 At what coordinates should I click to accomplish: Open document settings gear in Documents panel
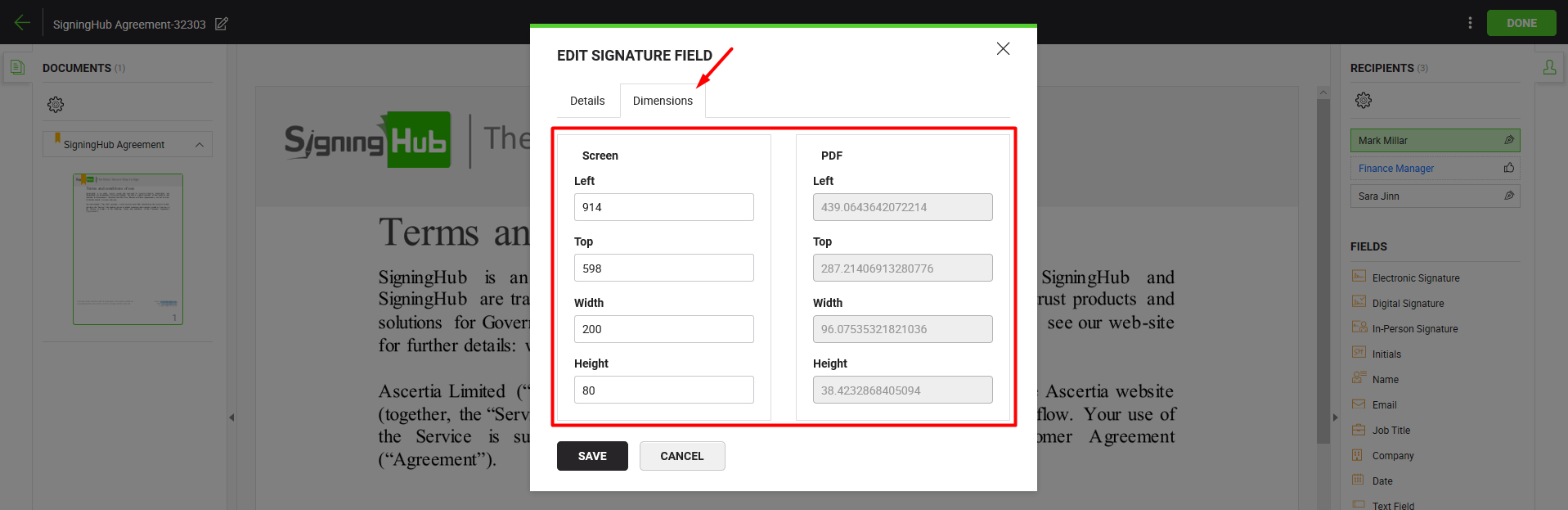[56, 104]
